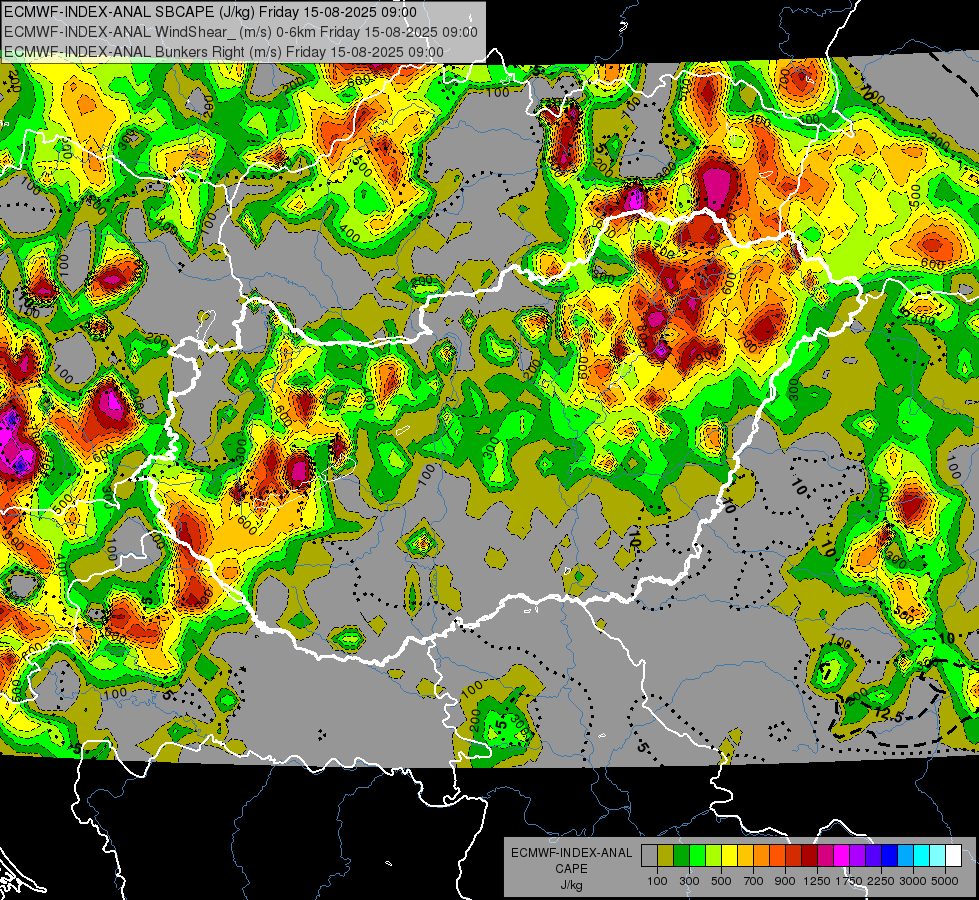Click the legend label 3000
979x900 pixels.
tap(912, 881)
